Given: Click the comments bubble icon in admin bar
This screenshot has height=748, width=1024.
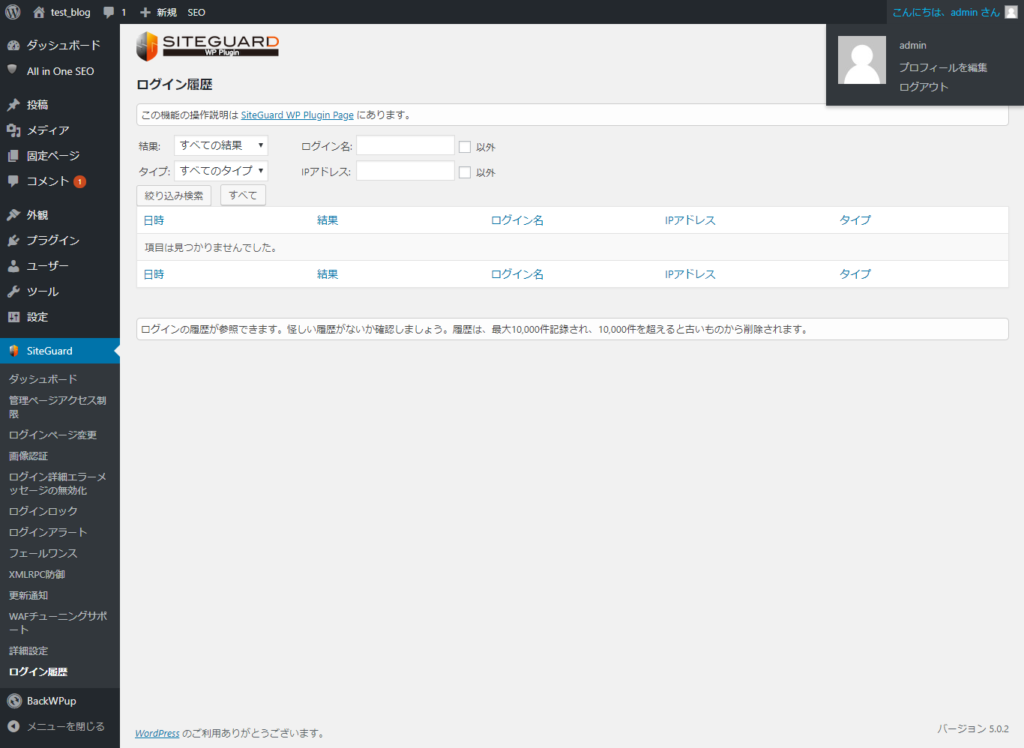Looking at the screenshot, I should pos(109,12).
